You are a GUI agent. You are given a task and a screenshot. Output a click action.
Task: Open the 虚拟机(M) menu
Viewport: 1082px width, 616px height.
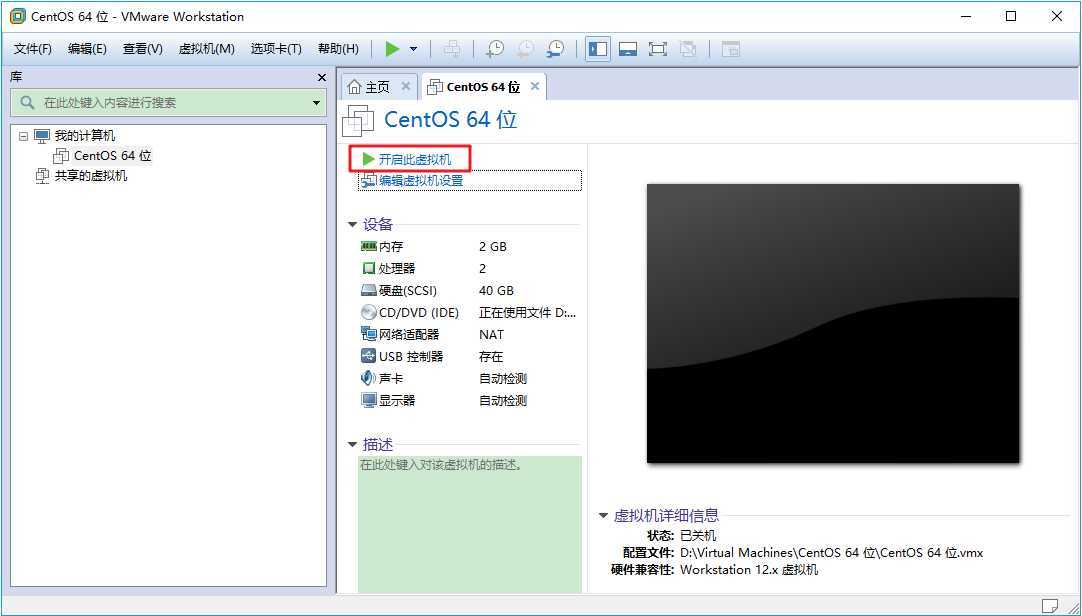pos(206,49)
